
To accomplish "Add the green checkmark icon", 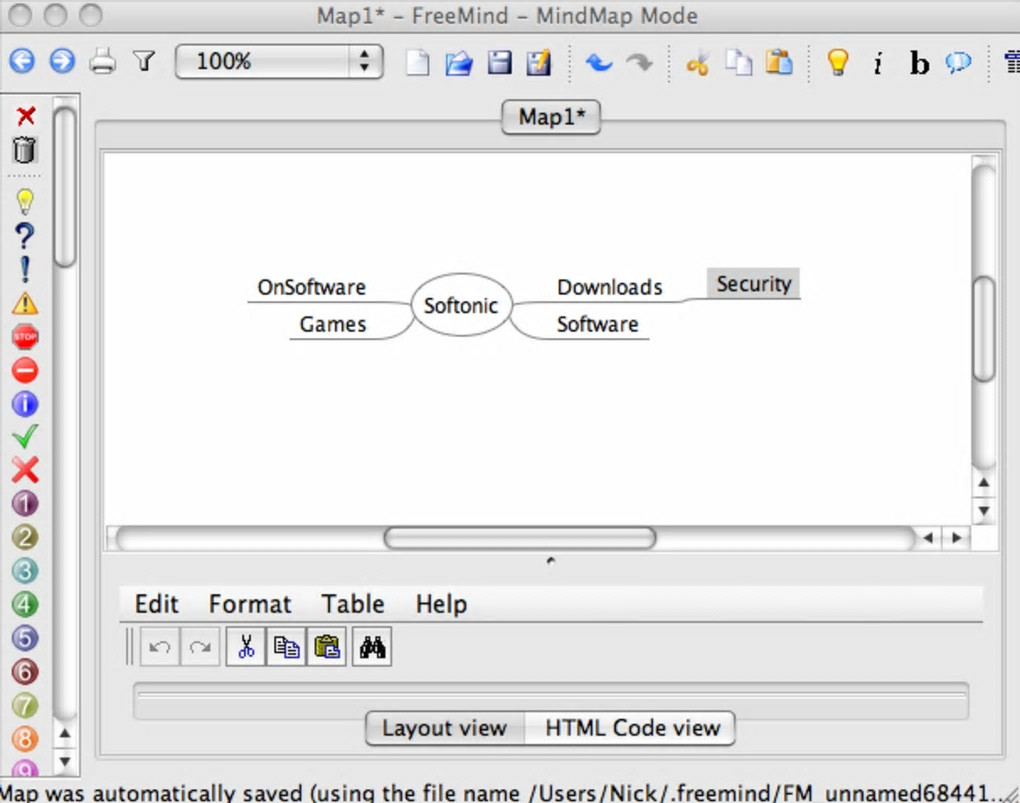I will 25,437.
